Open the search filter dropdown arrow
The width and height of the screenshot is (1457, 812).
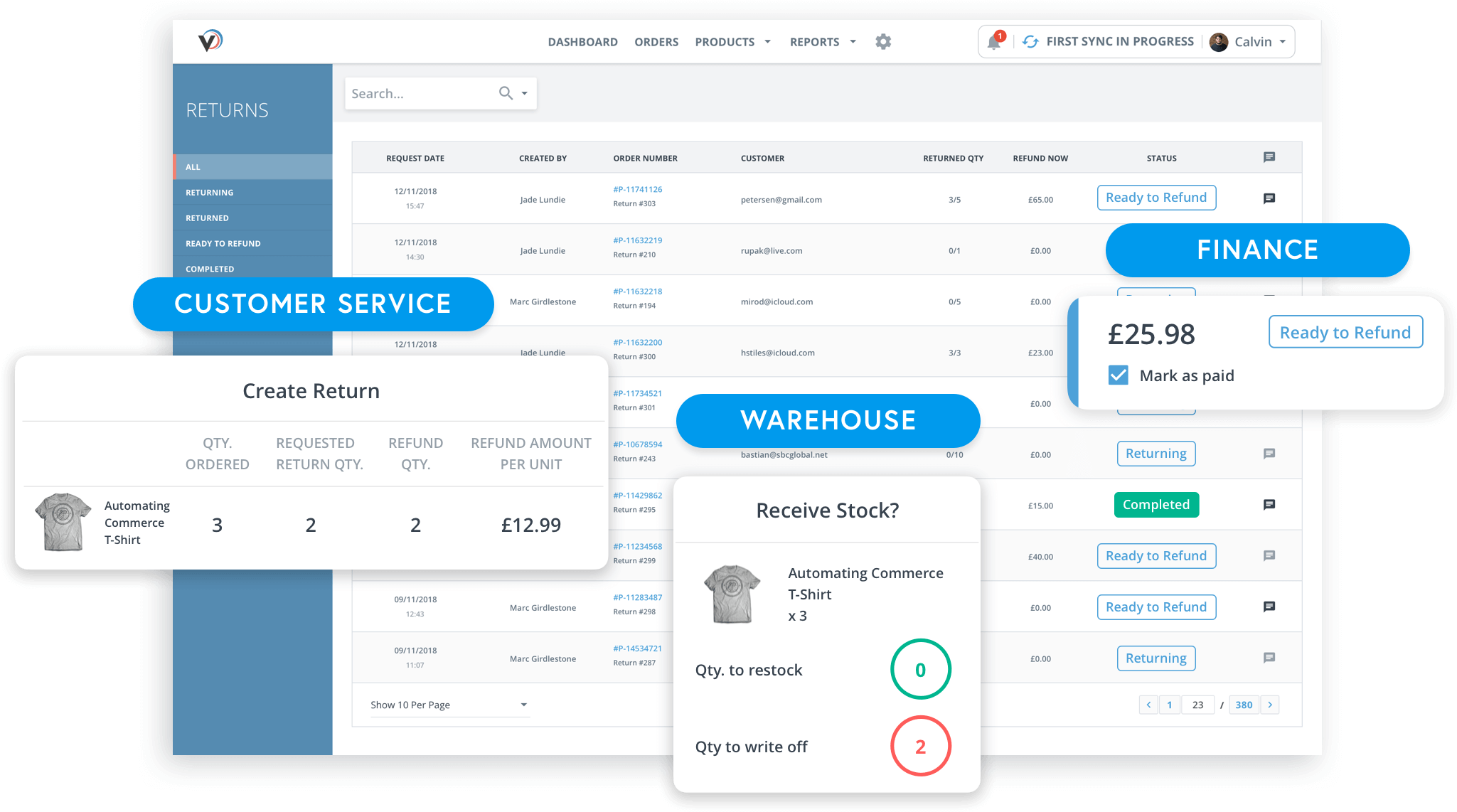coord(524,93)
